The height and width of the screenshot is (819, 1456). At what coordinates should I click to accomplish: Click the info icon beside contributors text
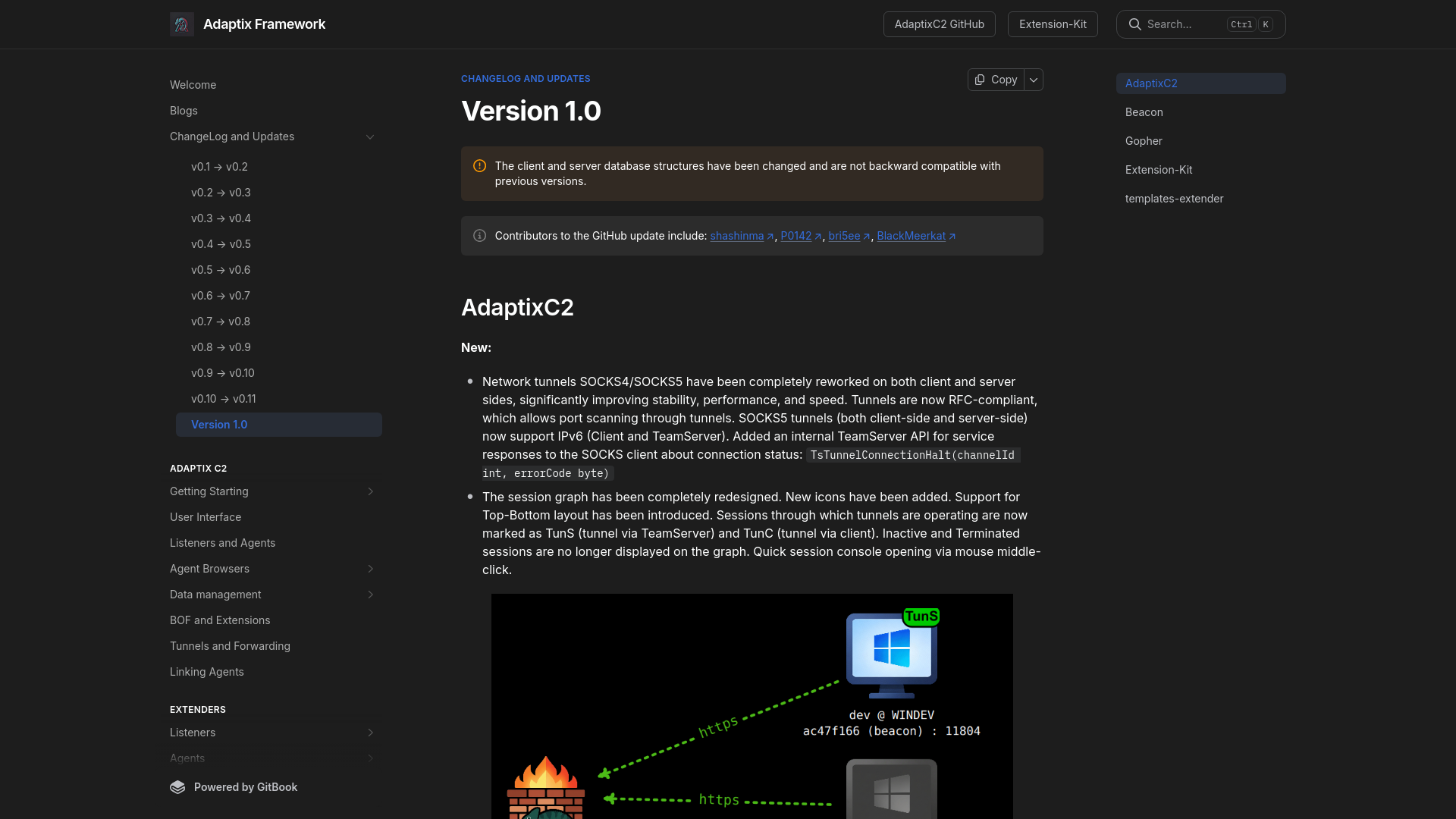pyautogui.click(x=479, y=235)
